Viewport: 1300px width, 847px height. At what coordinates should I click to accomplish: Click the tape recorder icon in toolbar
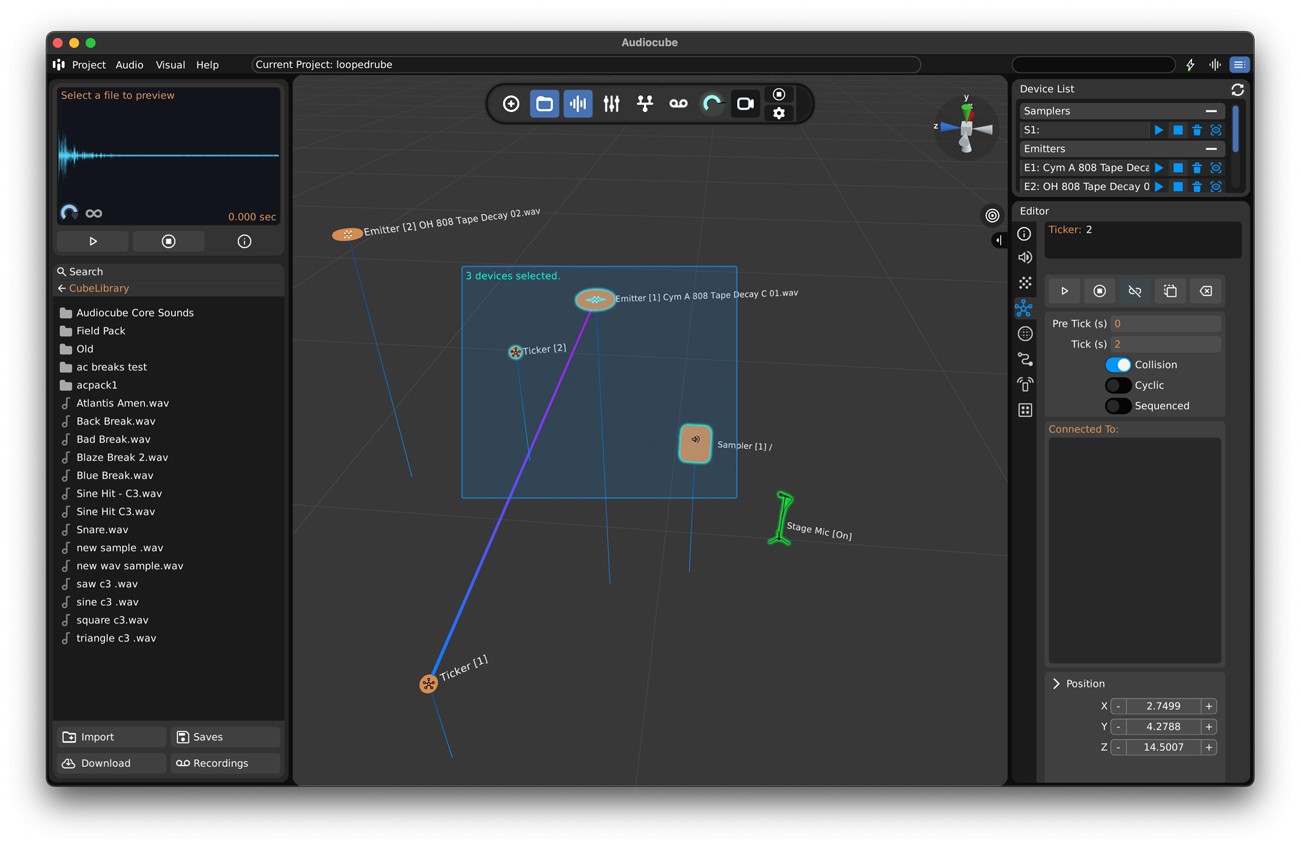(678, 104)
